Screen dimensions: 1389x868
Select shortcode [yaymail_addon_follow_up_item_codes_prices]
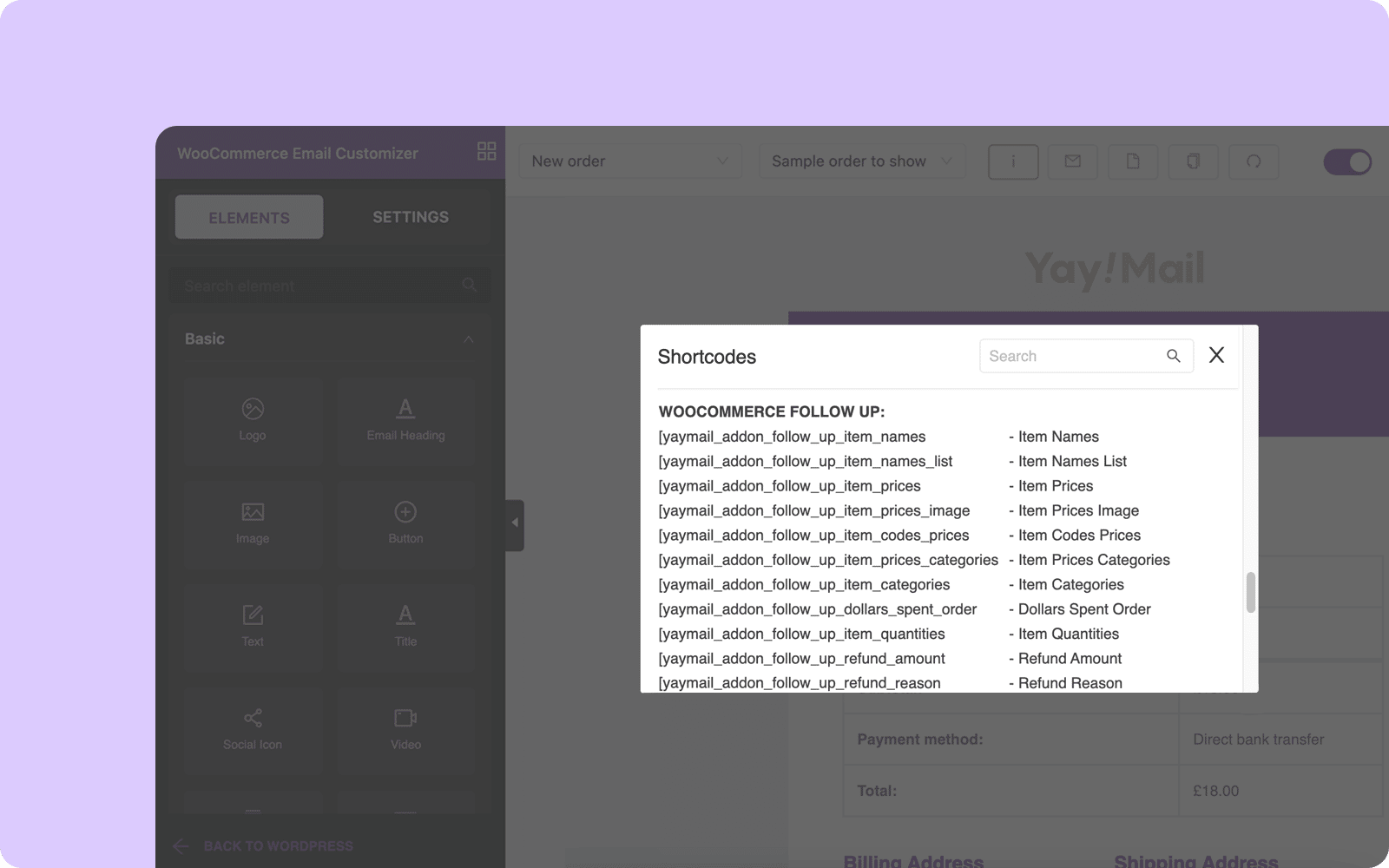pyautogui.click(x=813, y=536)
